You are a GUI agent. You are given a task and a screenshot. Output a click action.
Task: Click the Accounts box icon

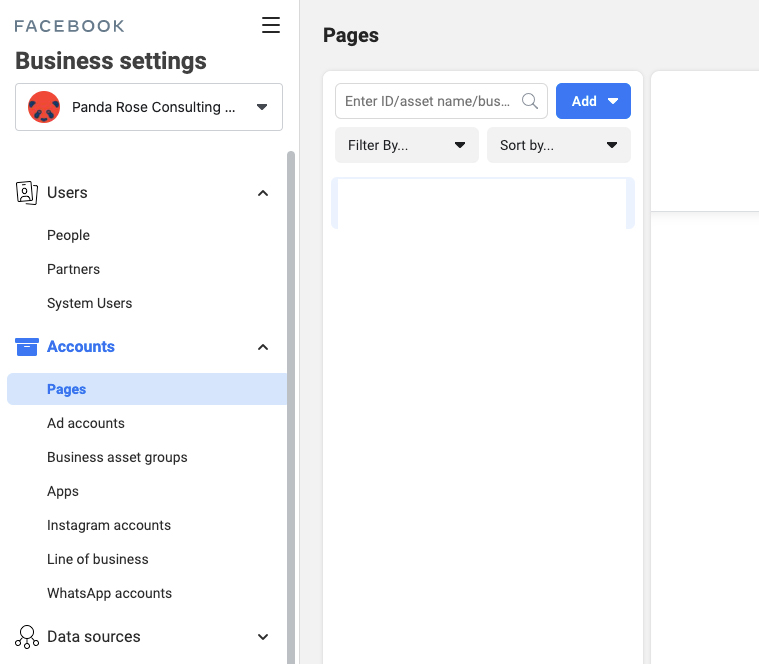27,347
